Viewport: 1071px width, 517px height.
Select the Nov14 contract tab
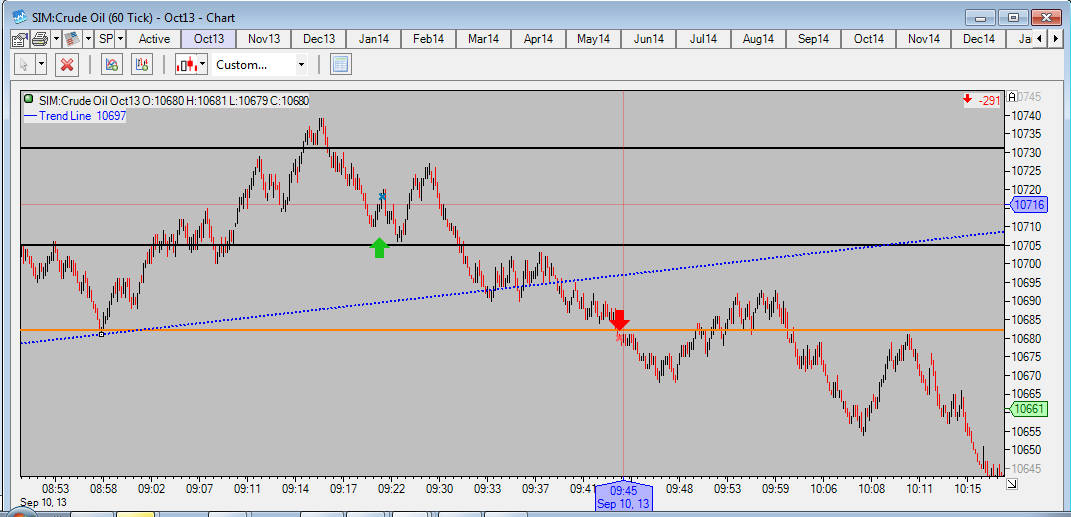click(x=923, y=39)
